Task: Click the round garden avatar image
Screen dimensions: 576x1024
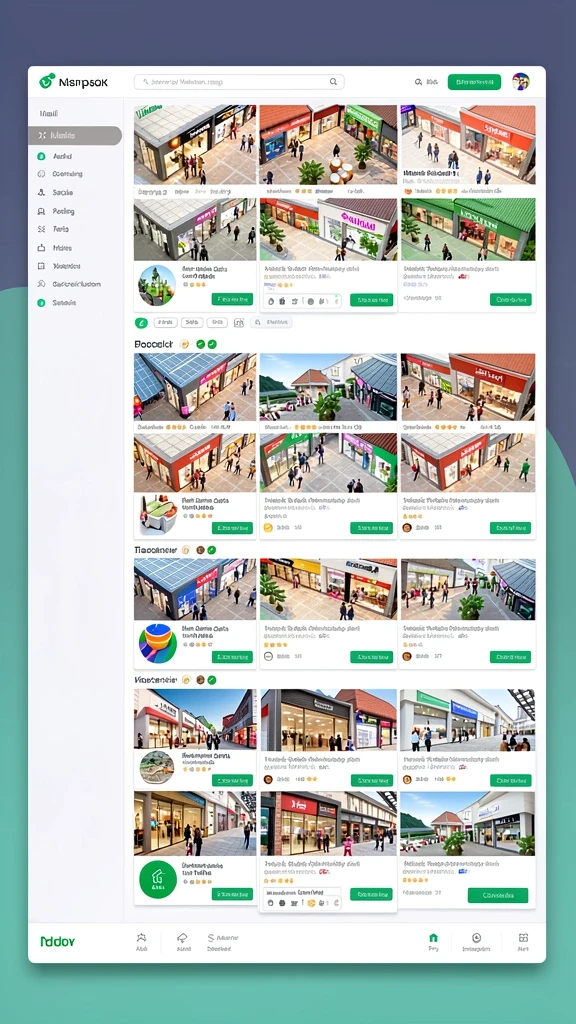Action: click(x=157, y=285)
